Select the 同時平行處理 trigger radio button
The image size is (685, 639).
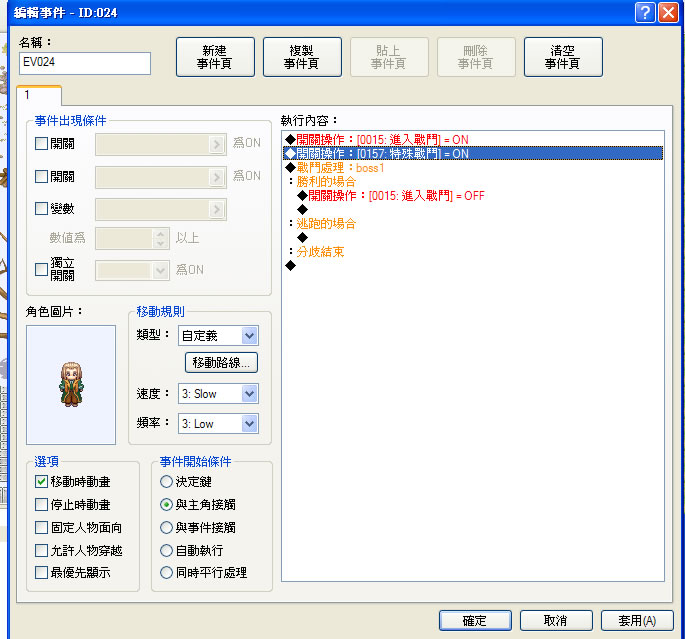[166, 572]
